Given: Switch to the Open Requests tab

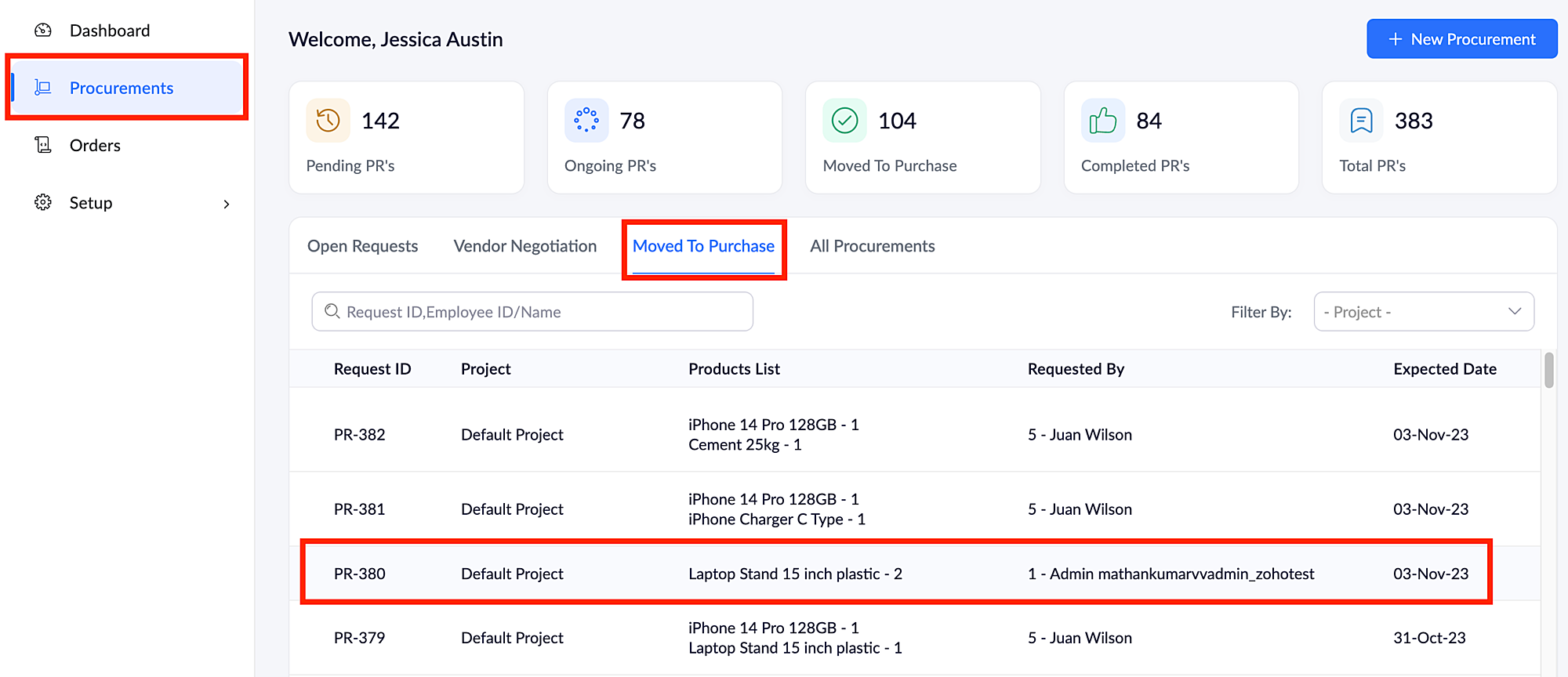Looking at the screenshot, I should click(362, 246).
